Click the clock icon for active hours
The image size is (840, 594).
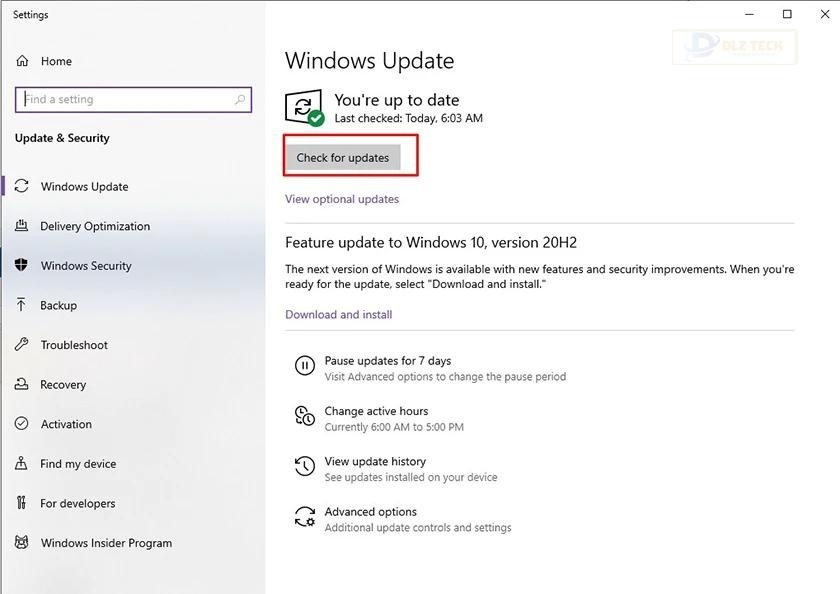[305, 416]
